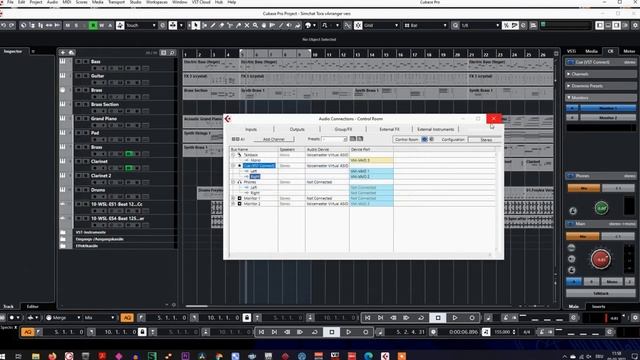
Task: Switch to Outputs tab in Audio Connections
Action: click(x=297, y=129)
